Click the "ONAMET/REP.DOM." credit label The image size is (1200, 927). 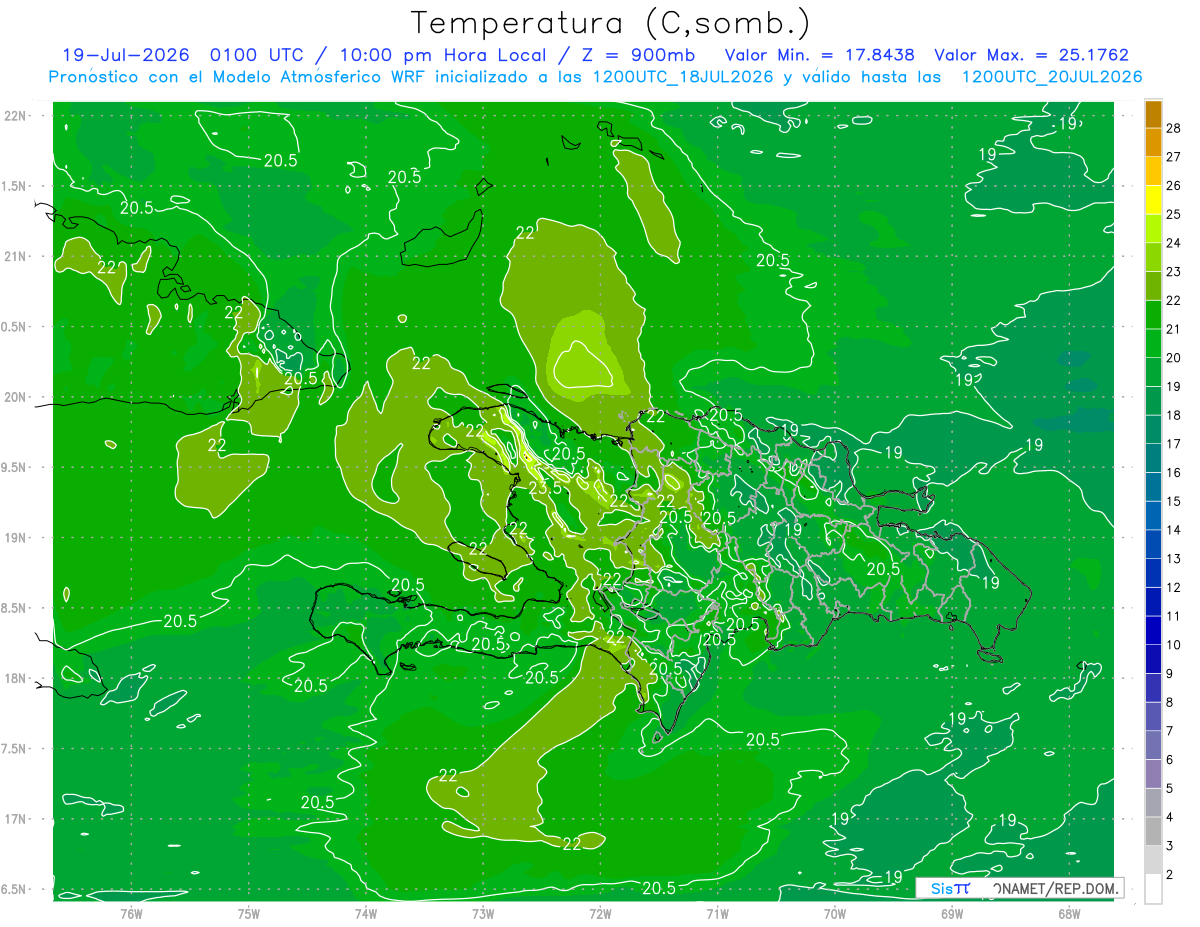coord(1058,888)
